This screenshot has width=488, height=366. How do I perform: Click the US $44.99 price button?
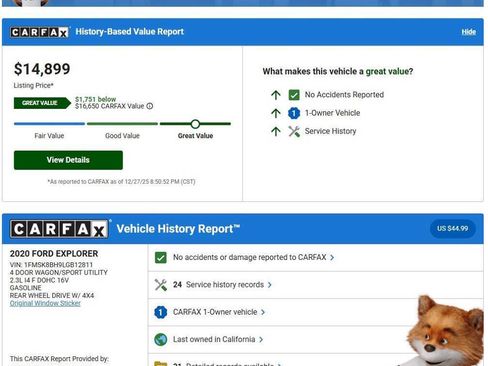453,229
